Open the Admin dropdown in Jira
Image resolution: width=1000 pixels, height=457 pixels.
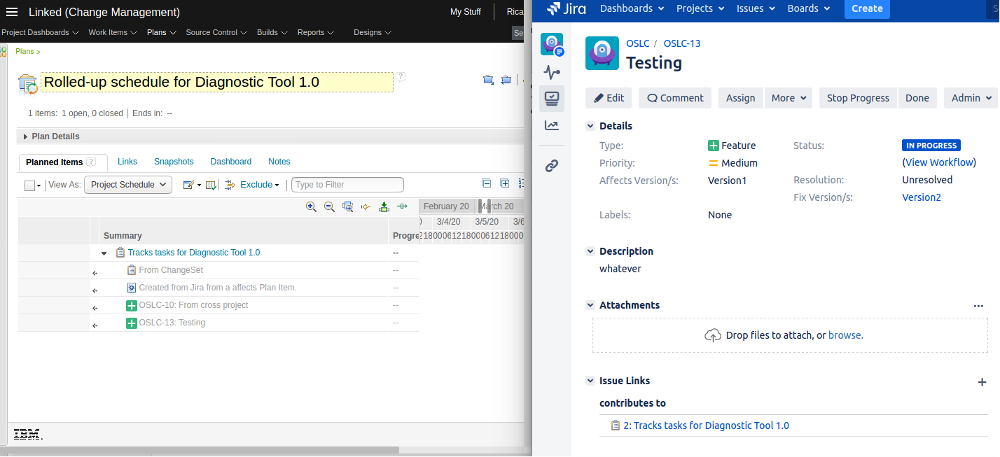[971, 98]
